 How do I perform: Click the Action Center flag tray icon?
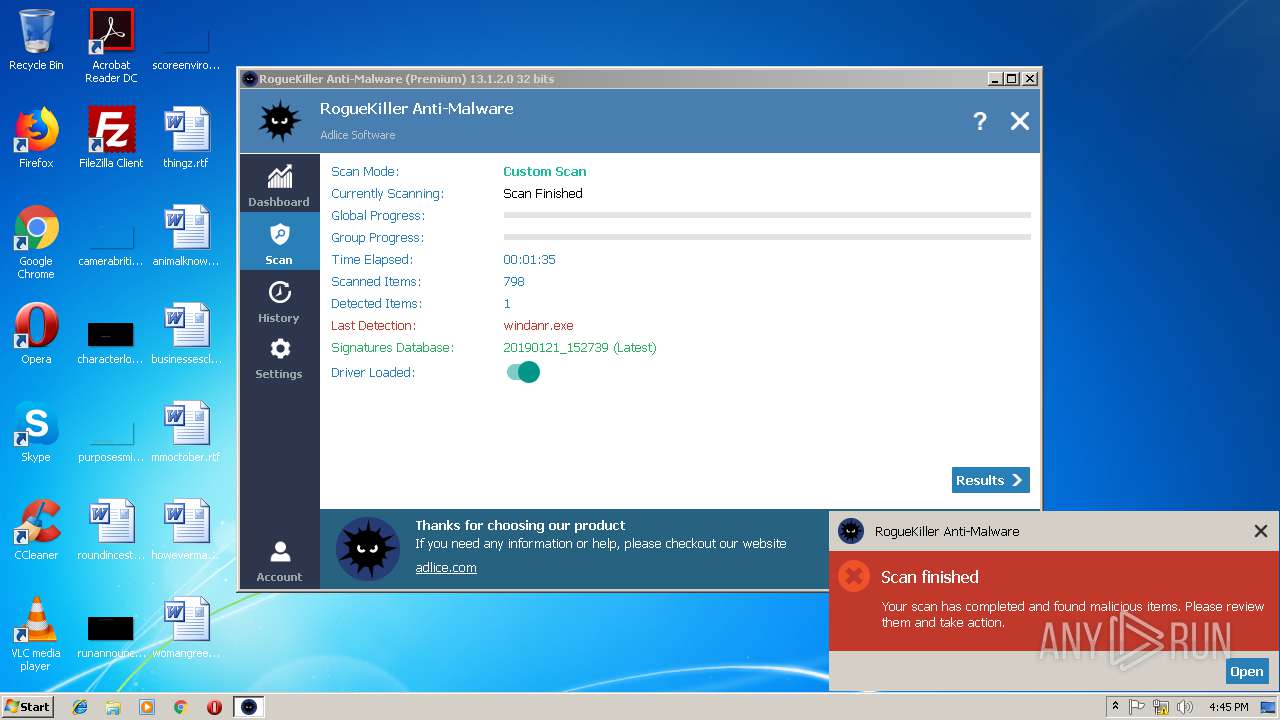tap(1137, 707)
